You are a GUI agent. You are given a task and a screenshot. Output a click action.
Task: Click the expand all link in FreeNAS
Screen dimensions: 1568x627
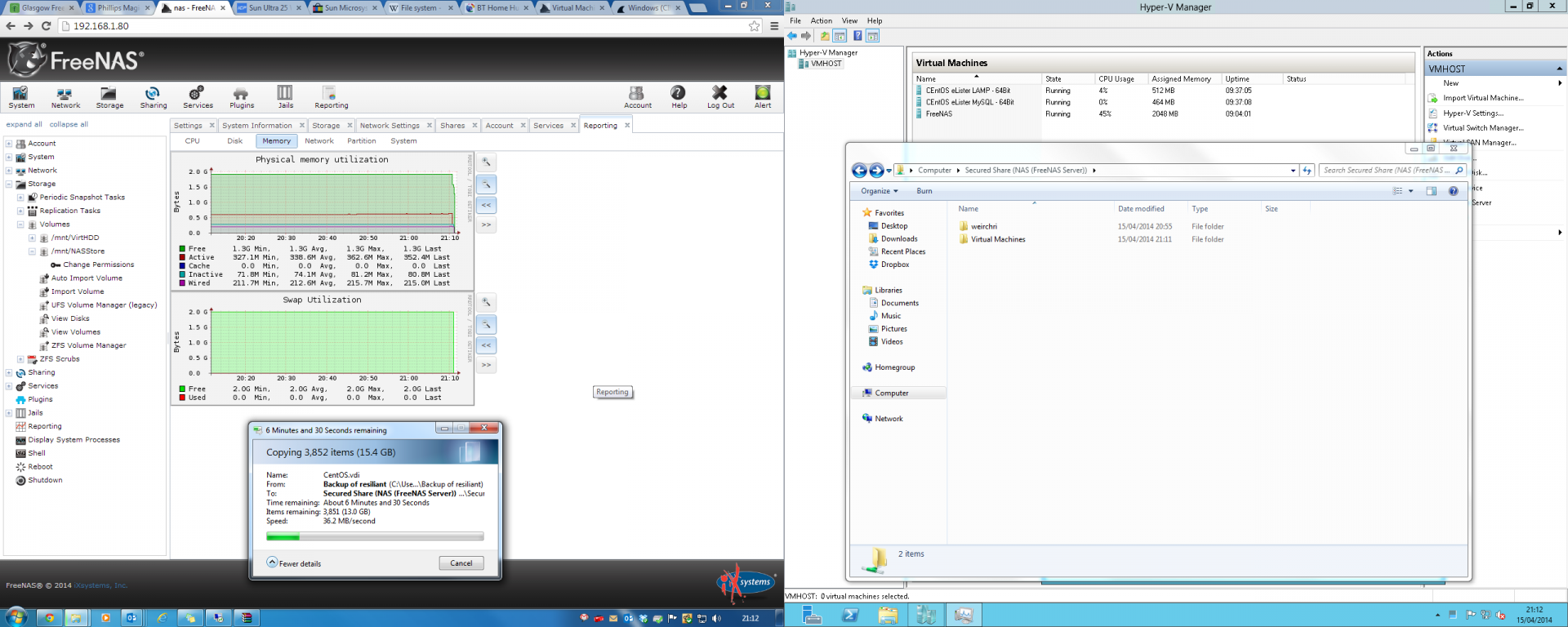click(24, 125)
